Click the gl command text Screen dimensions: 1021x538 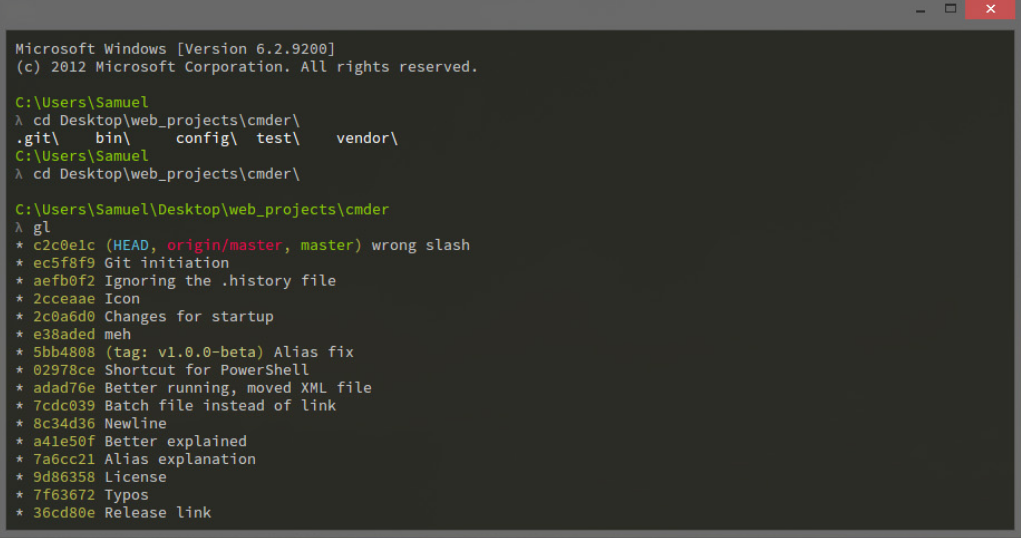42,228
